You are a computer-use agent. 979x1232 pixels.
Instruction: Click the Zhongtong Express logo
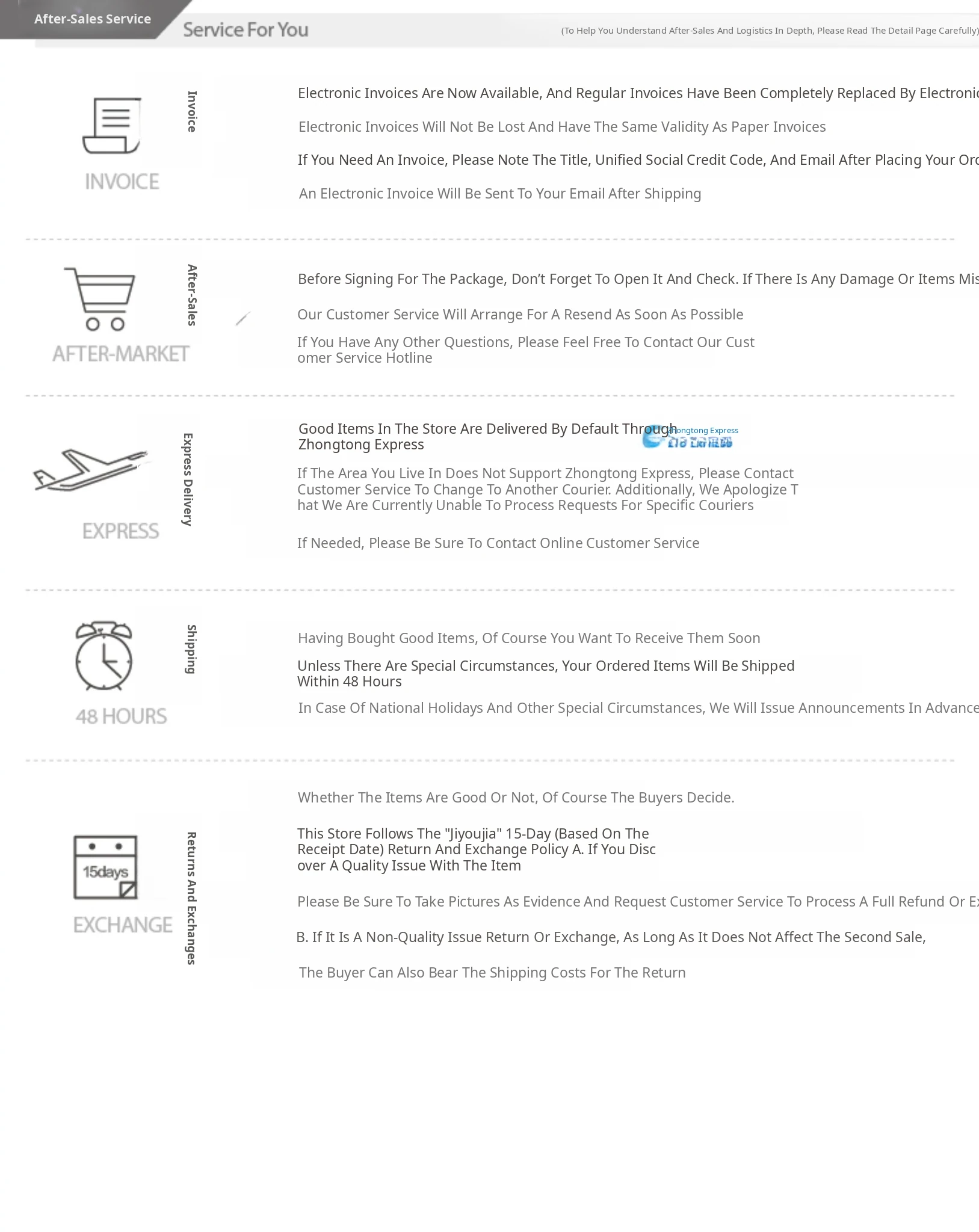click(689, 438)
